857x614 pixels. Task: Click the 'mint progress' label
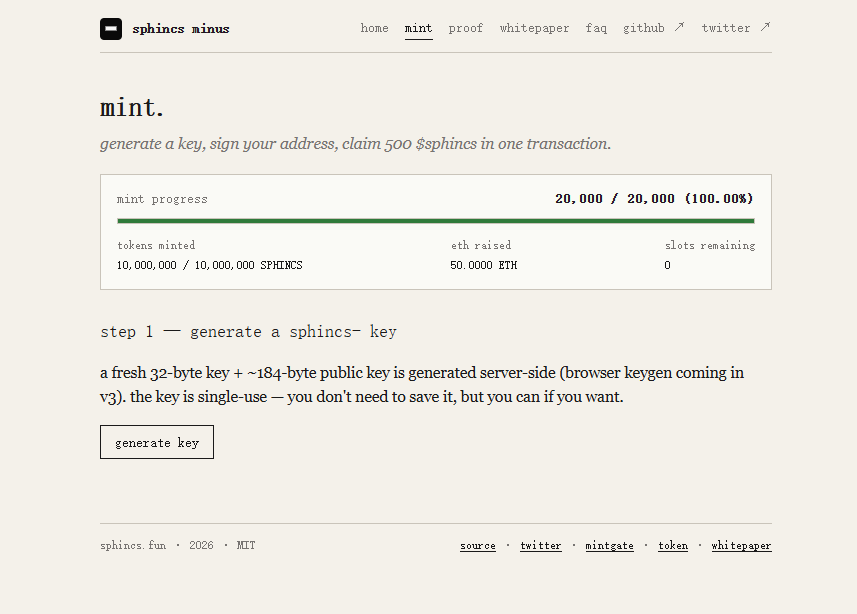click(x=162, y=199)
